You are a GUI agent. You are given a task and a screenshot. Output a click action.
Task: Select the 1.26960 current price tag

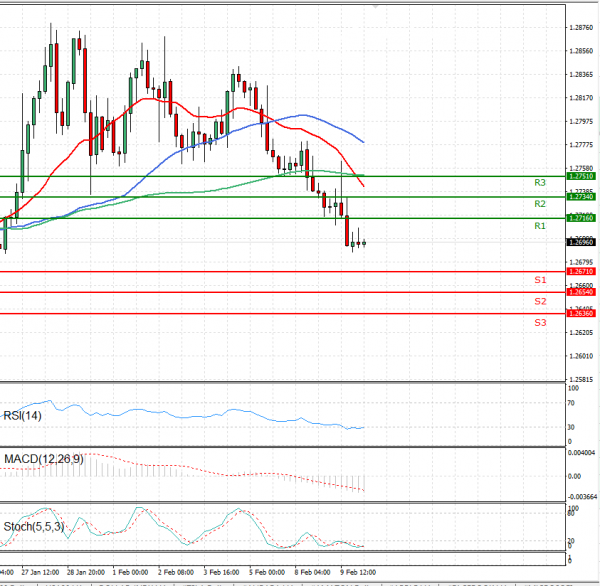(581, 242)
